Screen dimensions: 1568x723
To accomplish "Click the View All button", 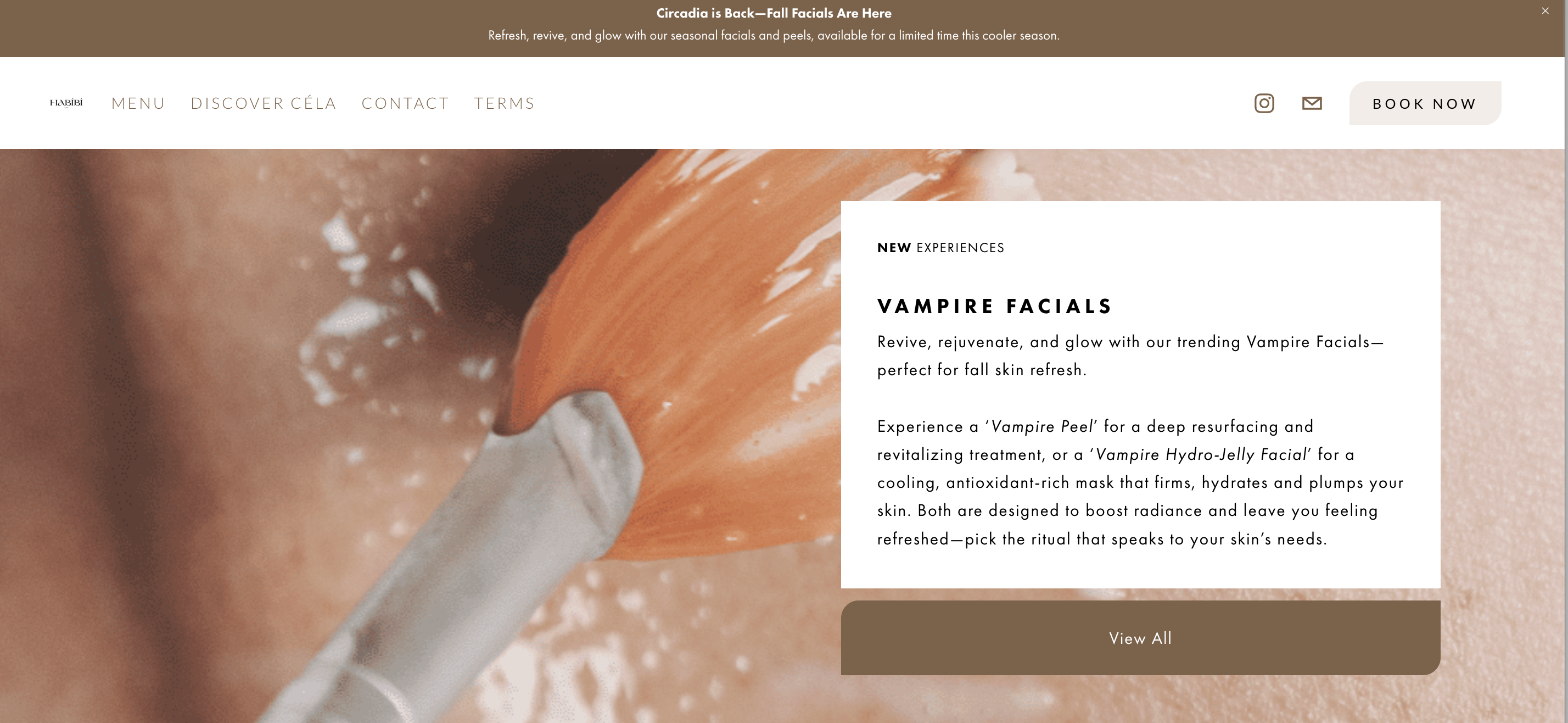I will point(1141,638).
